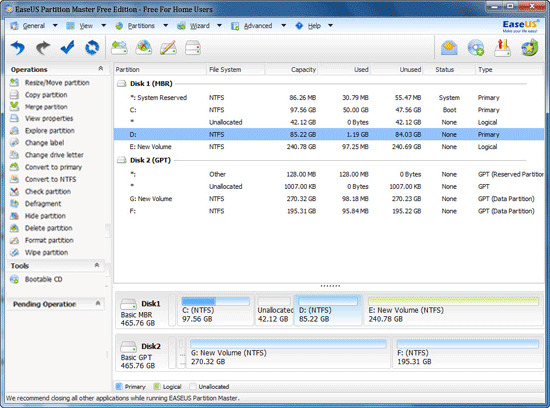Click the Convert to primary icon
This screenshot has width=550, height=408.
pos(14,167)
